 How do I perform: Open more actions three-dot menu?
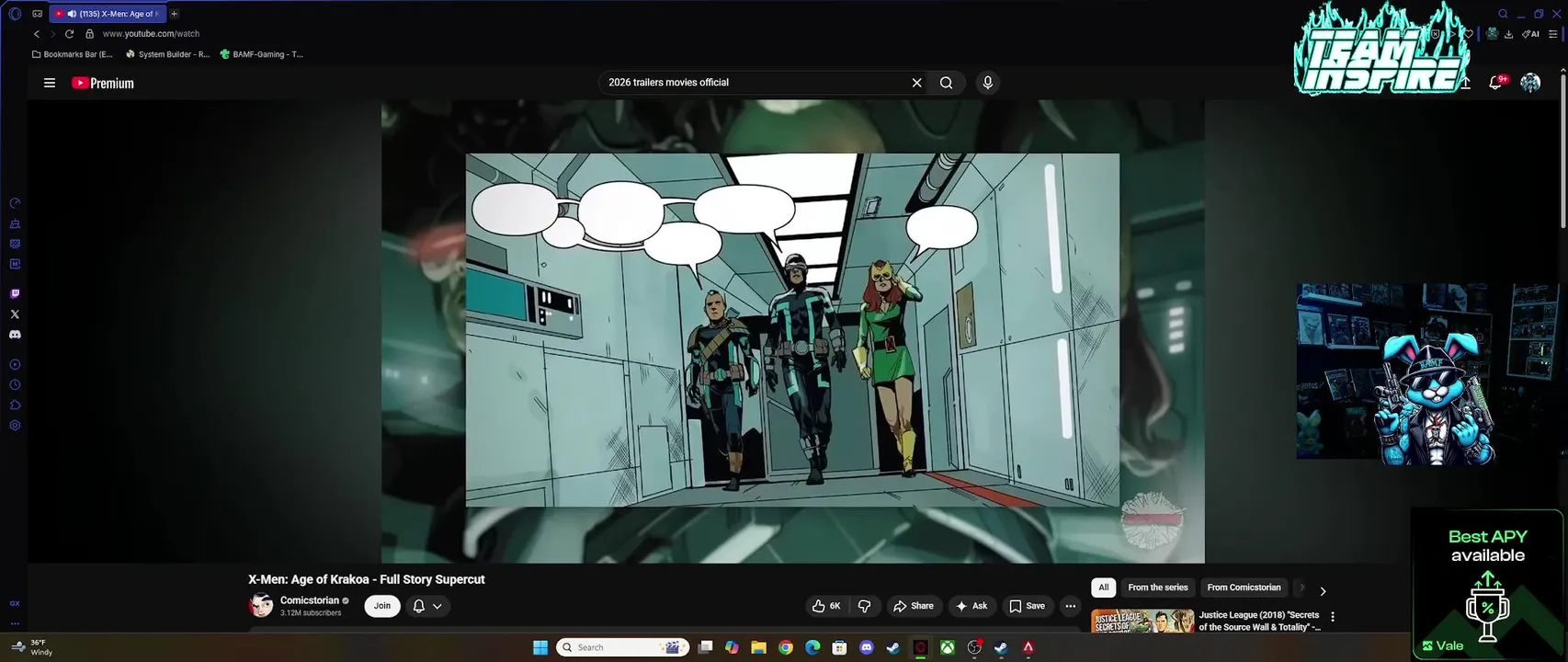point(1070,606)
